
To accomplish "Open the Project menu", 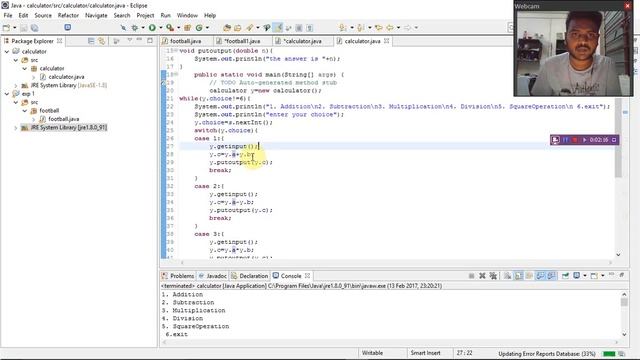I will [x=145, y=15].
